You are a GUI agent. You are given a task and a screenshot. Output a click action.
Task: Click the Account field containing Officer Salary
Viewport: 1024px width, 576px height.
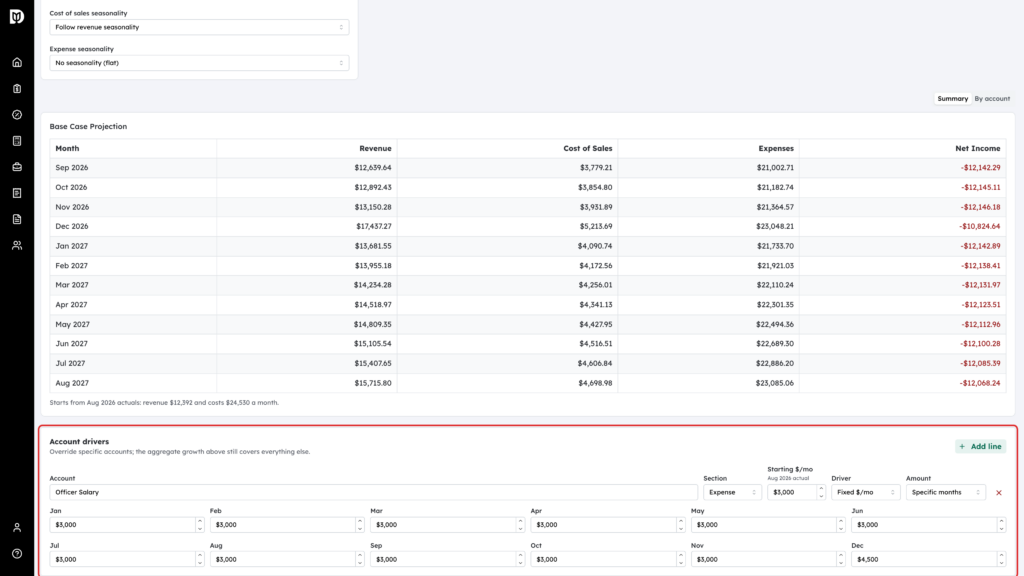point(374,492)
